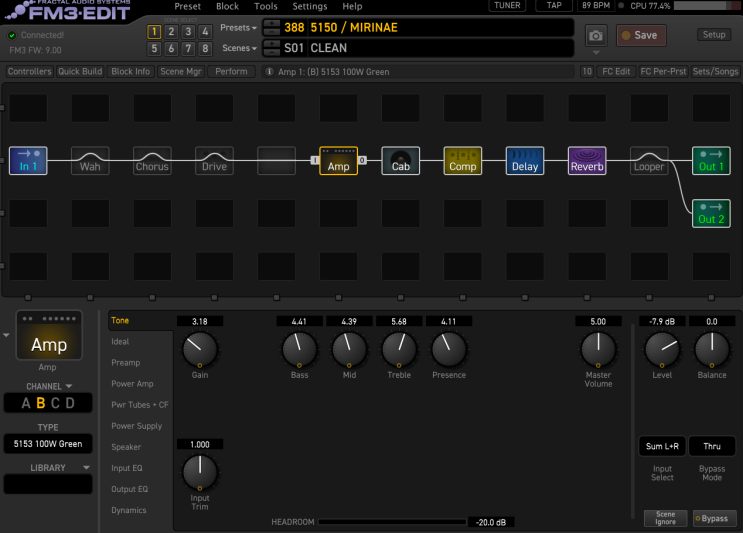The image size is (743, 533).
Task: Click collapse arrow left of Amp thumbnail
Action: (6, 335)
